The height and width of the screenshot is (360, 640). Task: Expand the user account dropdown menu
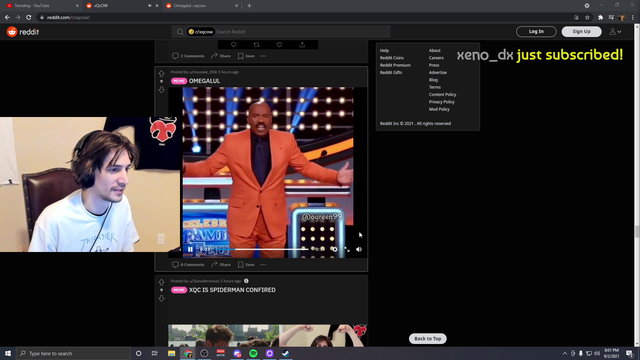point(615,31)
